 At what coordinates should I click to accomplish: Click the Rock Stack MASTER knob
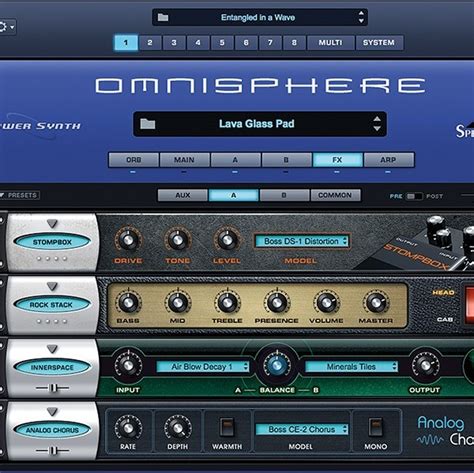tap(376, 303)
